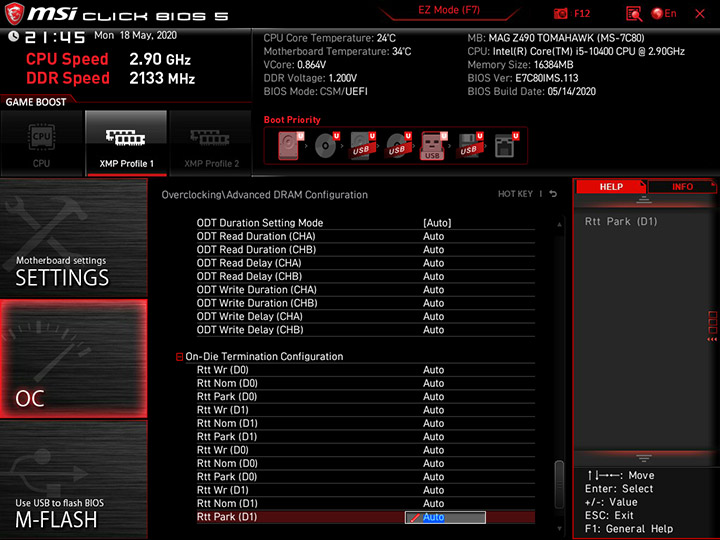Click the Overclocking\Advanced DRAM Configuration breadcrumb
The image size is (720, 540).
[x=264, y=195]
